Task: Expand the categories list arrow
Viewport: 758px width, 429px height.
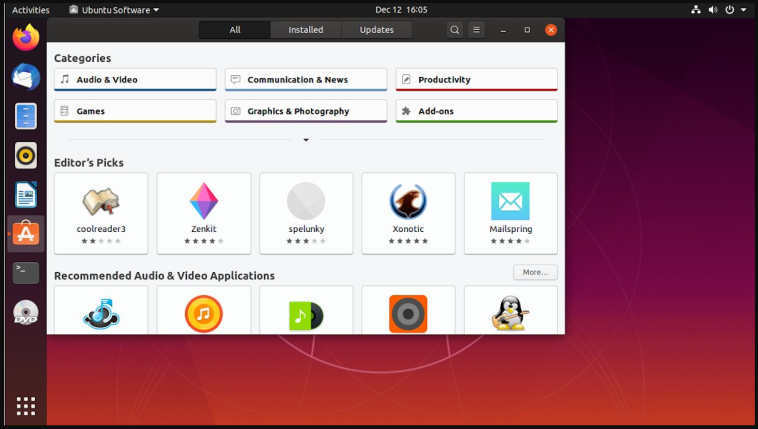Action: 306,140
